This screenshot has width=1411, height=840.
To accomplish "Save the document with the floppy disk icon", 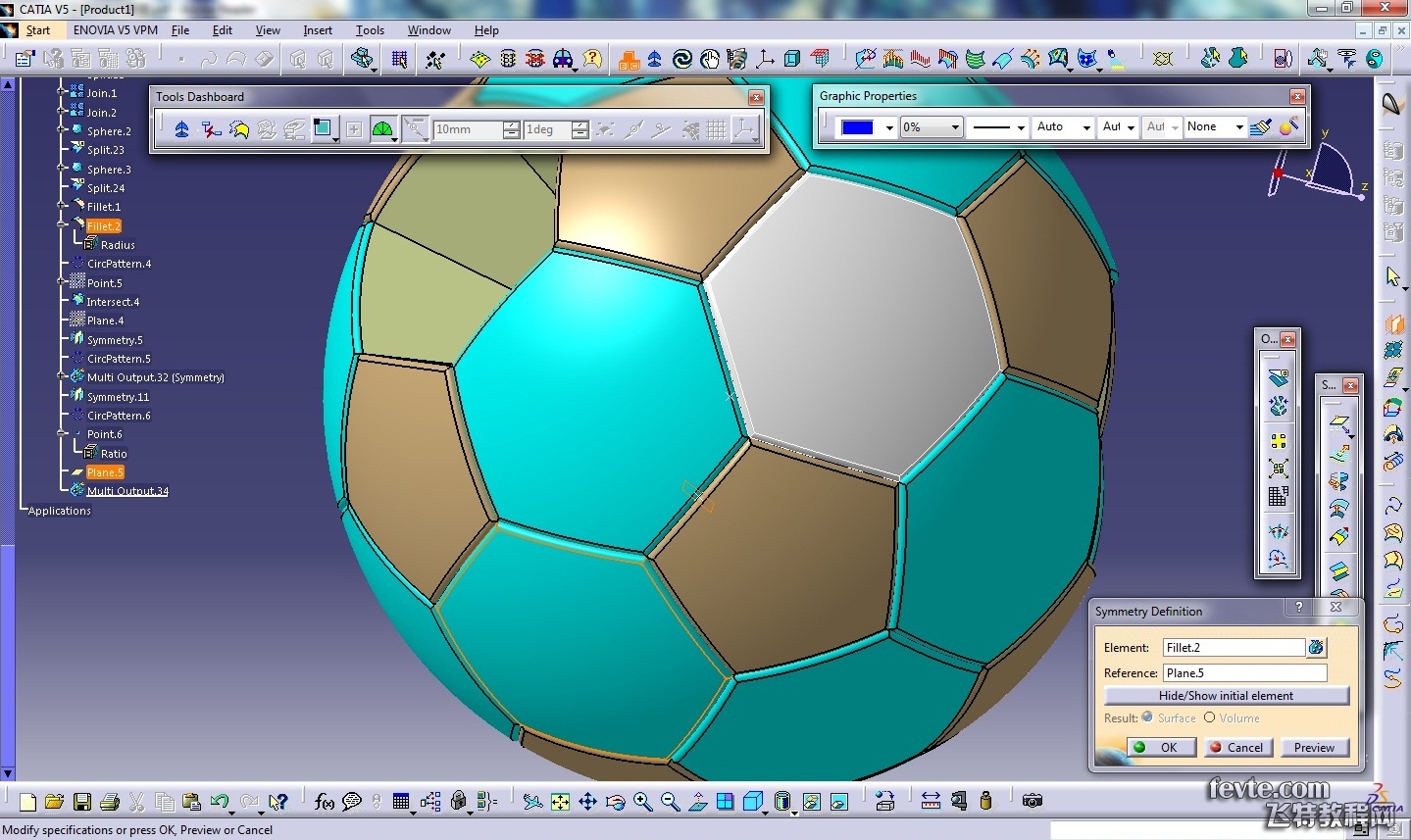I will pos(82,802).
